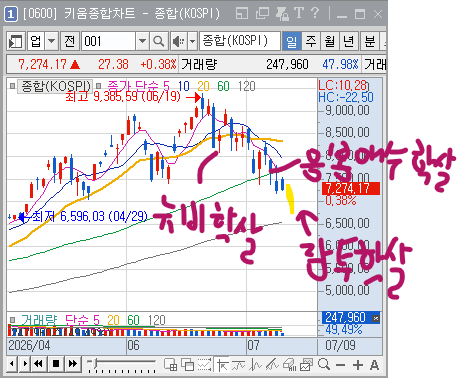Expand the speaker options dropdown arrow
Image resolution: width=457 pixels, height=378 pixels.
click(x=192, y=41)
